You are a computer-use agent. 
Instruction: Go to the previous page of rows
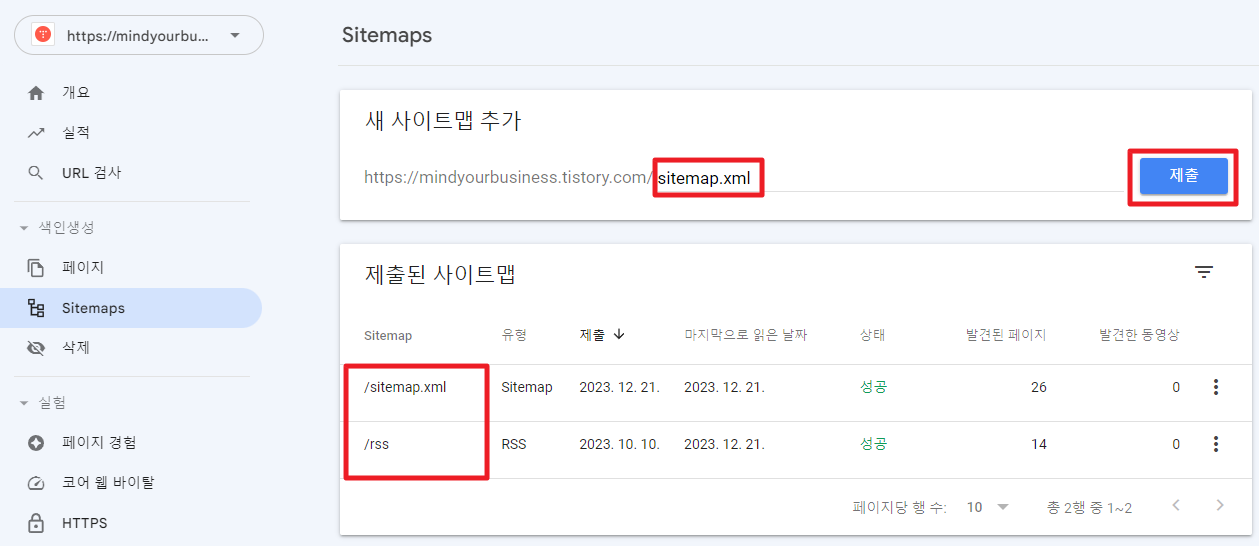pos(1176,506)
